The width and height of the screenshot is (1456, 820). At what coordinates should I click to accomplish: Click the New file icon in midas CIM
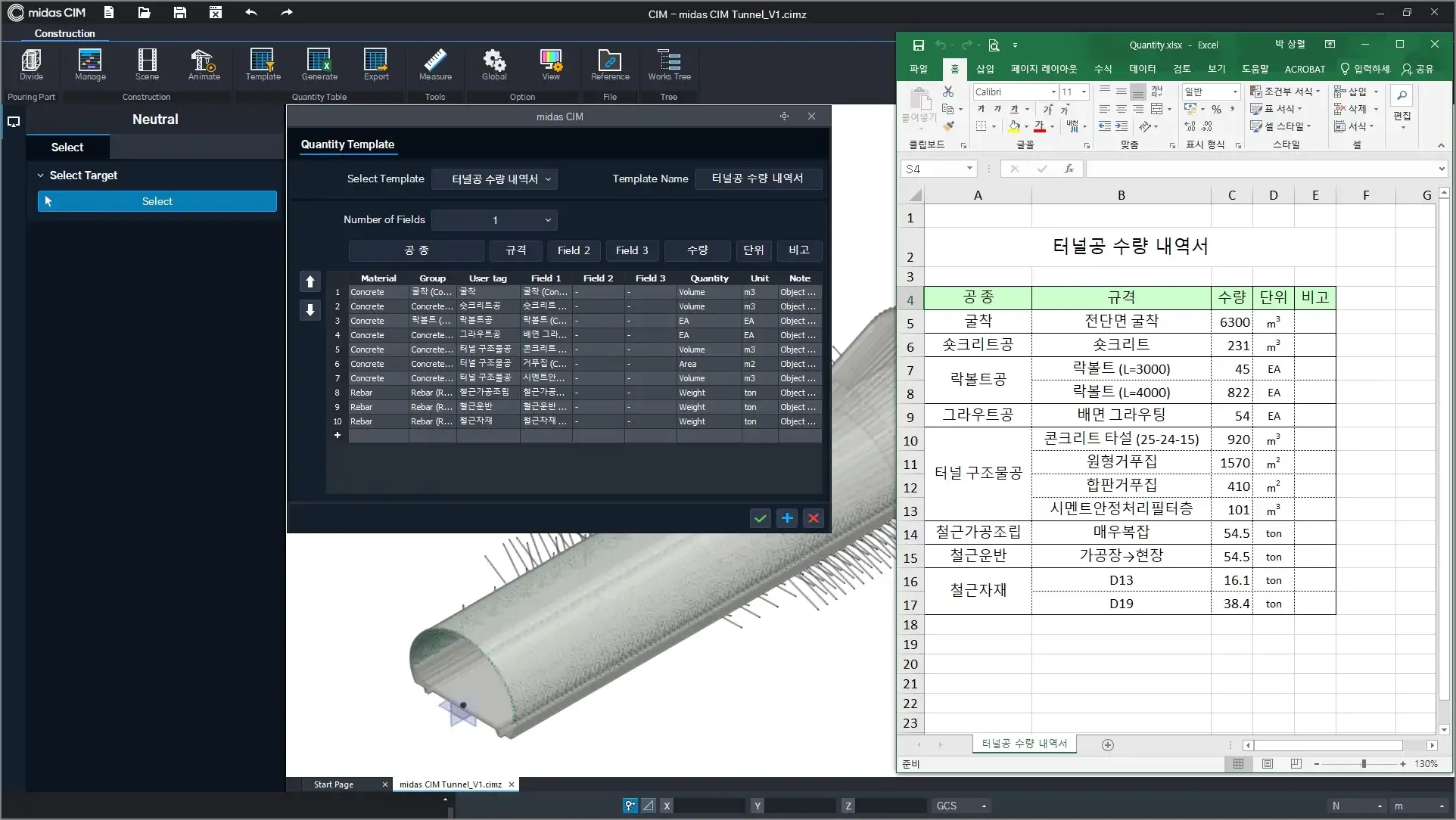[x=109, y=12]
